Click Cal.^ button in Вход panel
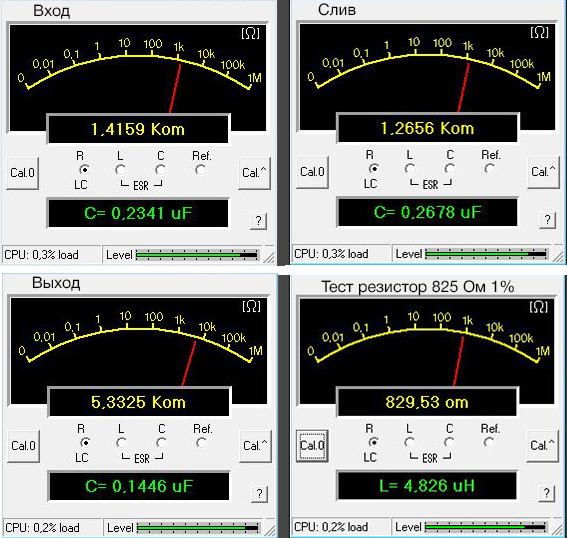567x538 pixels. click(x=255, y=173)
